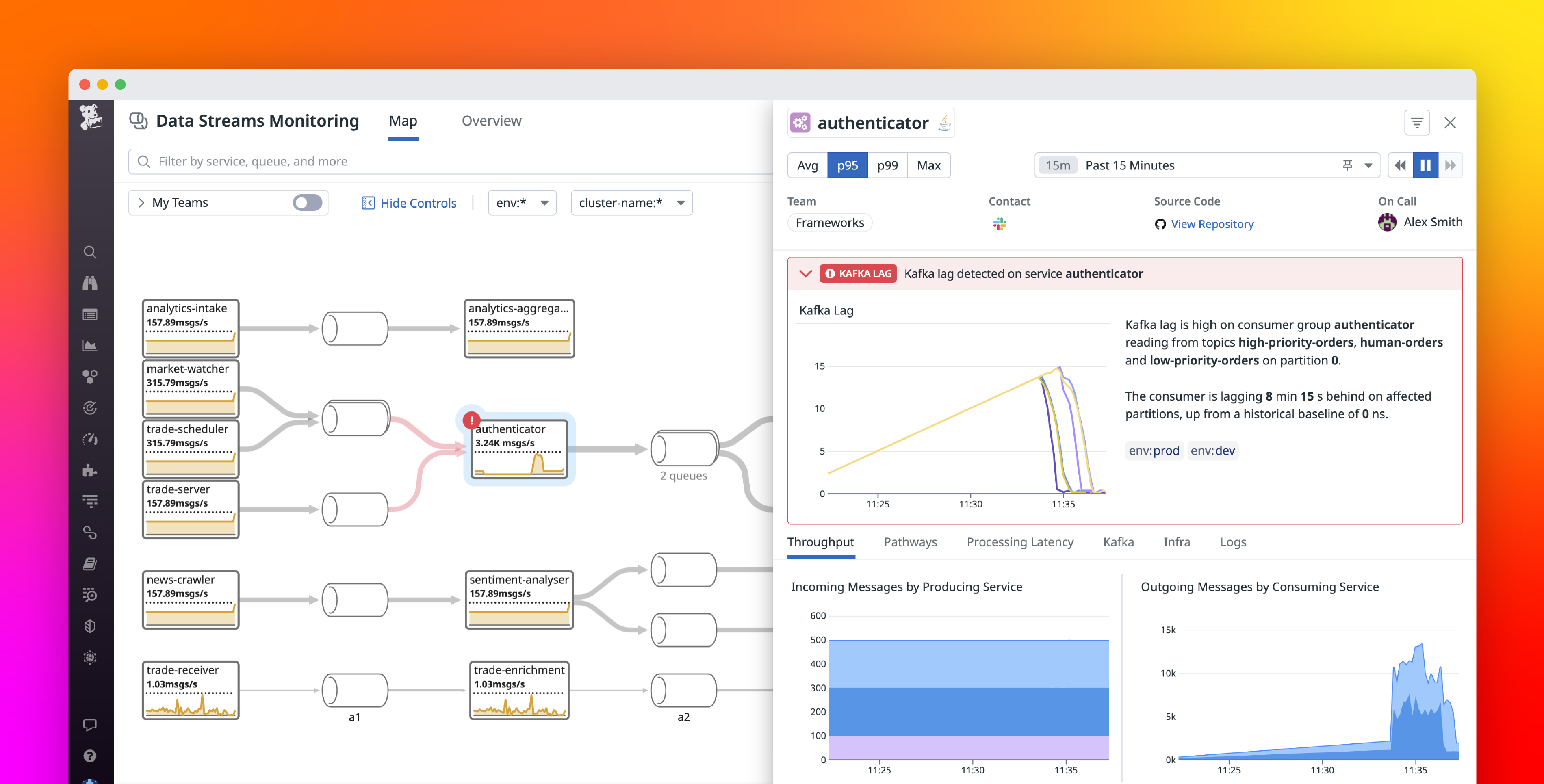Pause live data with the pause control
The image size is (1544, 784).
pyautogui.click(x=1426, y=165)
